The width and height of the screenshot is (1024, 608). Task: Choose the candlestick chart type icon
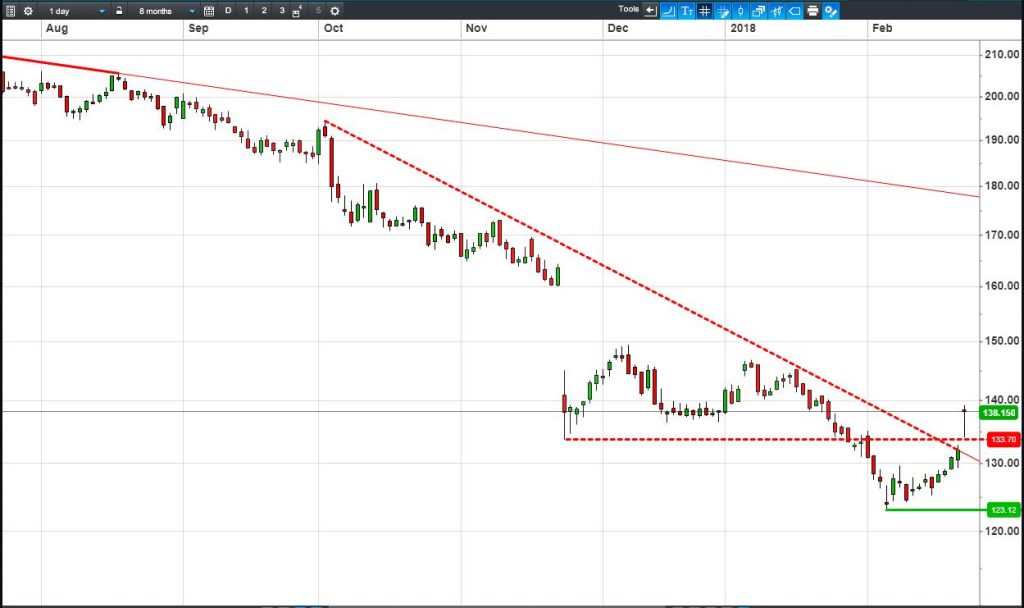(x=741, y=10)
